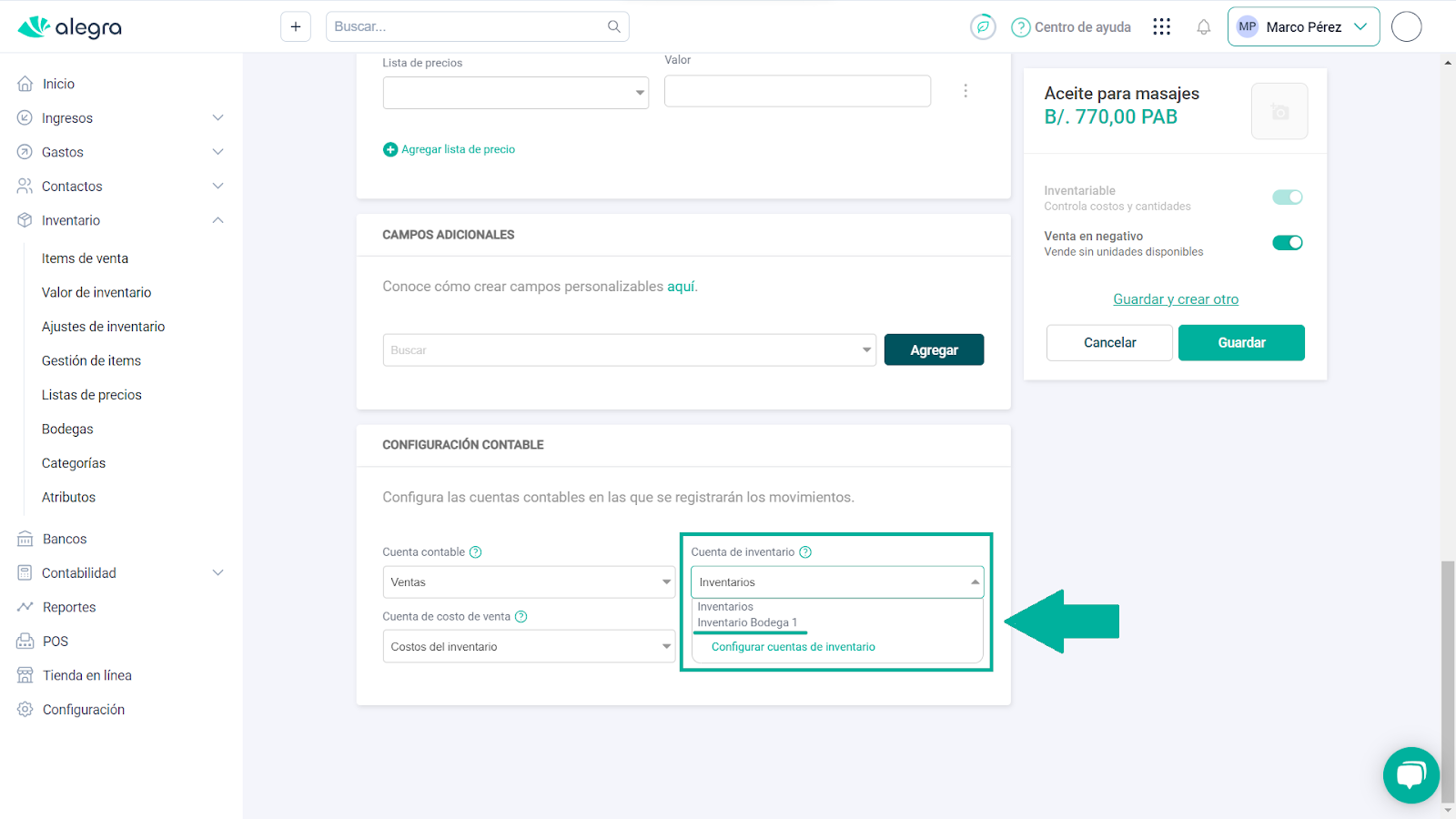Click the Inicio home icon

click(x=25, y=84)
